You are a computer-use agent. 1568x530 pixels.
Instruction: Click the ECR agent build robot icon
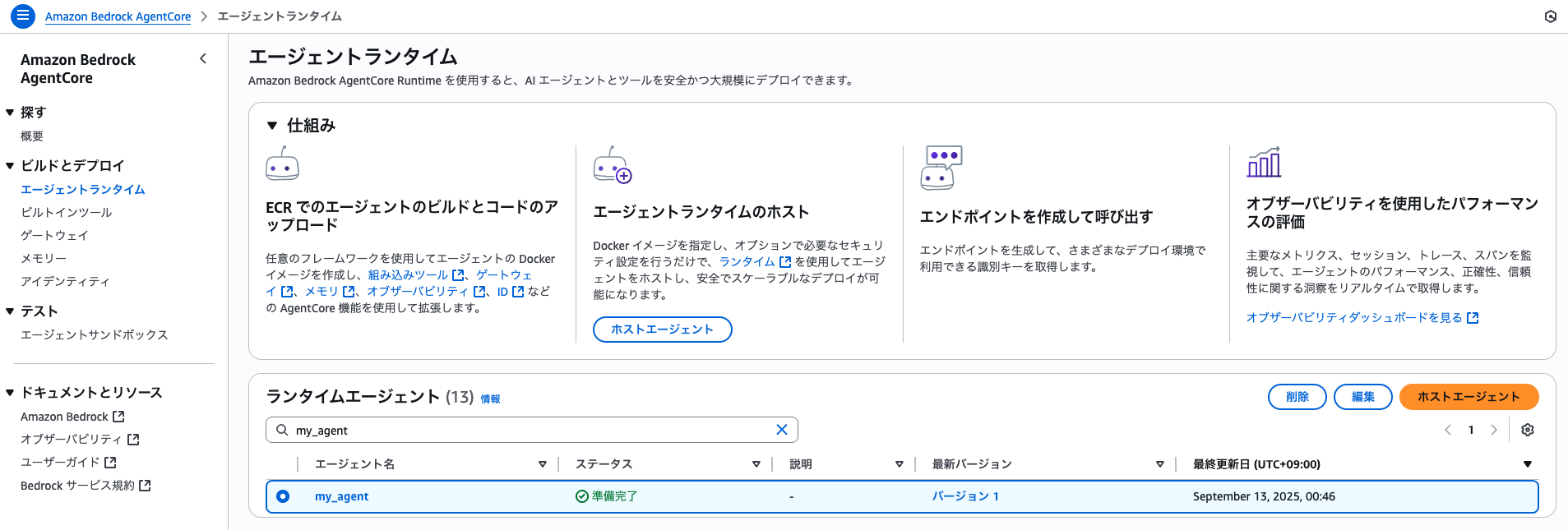click(282, 164)
